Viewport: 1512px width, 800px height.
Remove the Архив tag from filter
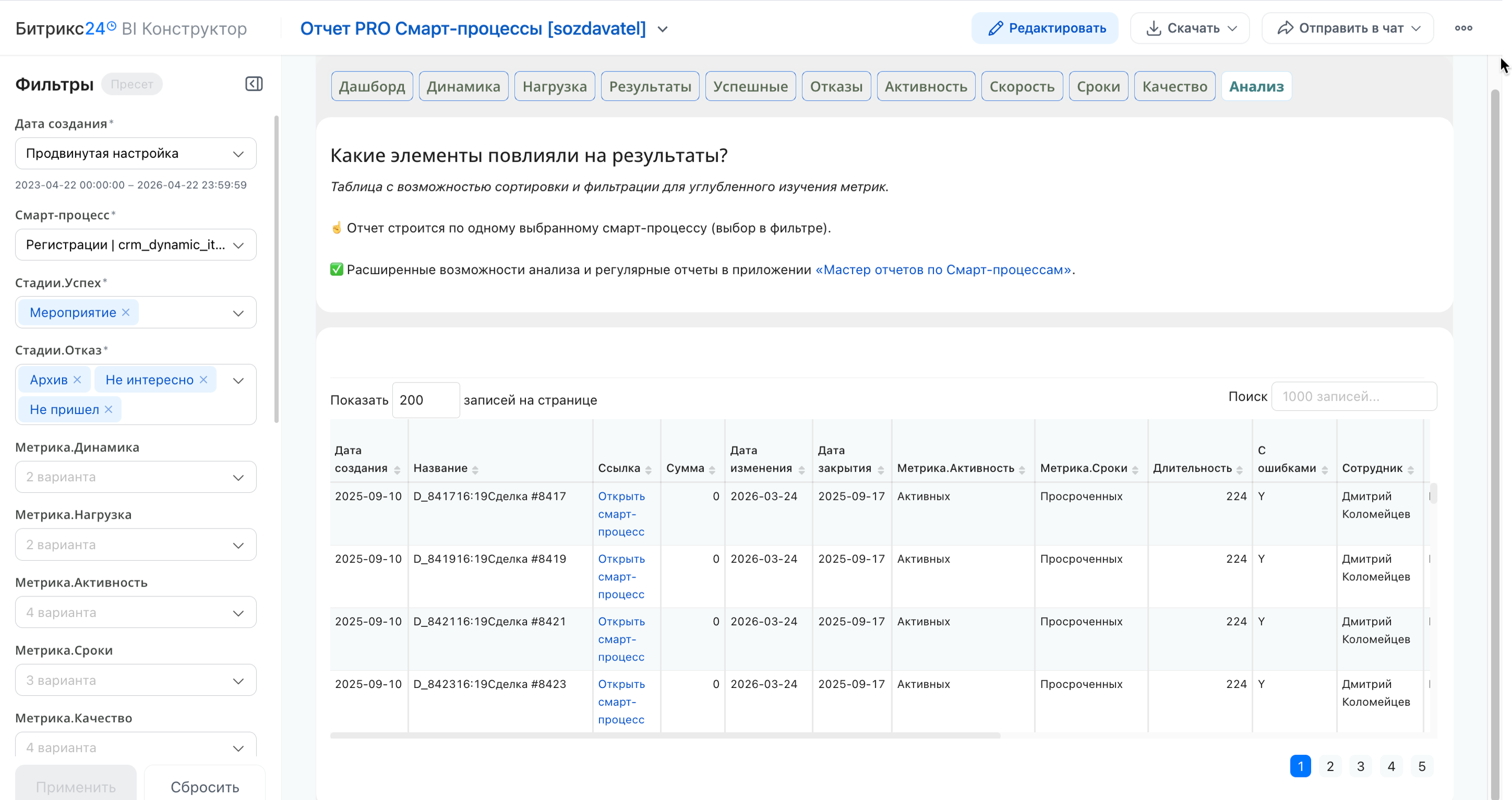pos(77,380)
